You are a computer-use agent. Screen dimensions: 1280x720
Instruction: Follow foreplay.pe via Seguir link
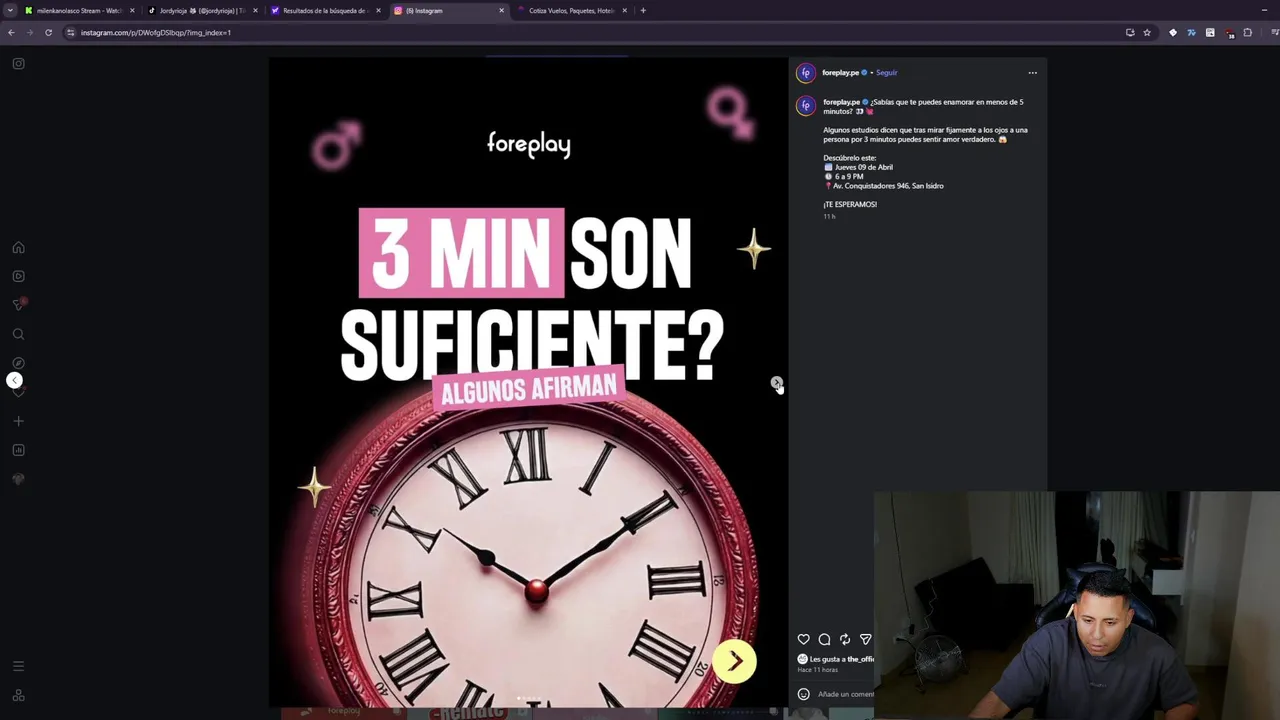tap(887, 73)
